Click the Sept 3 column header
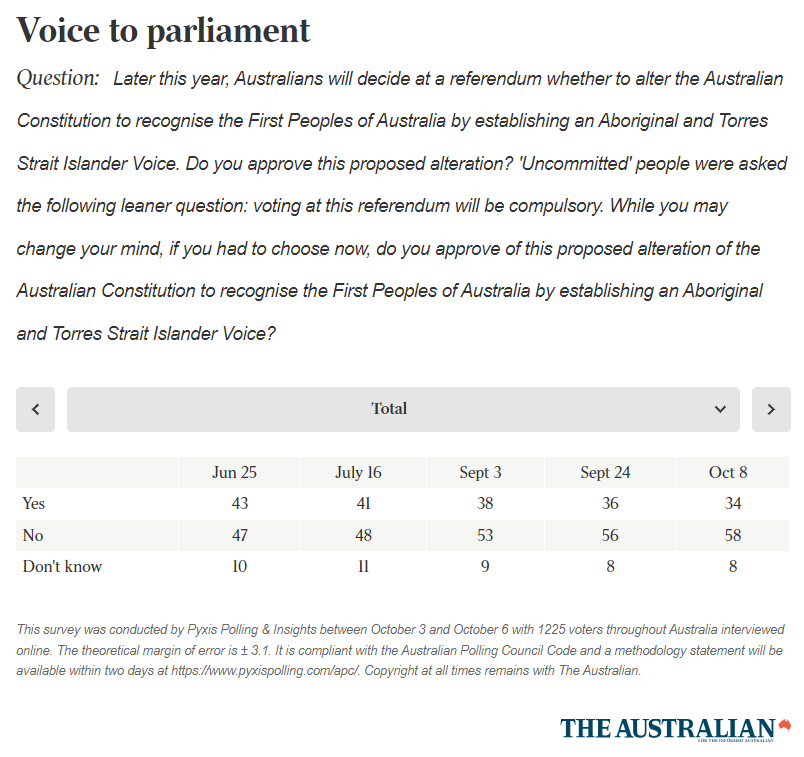Screen dimensions: 804x757 [x=485, y=472]
